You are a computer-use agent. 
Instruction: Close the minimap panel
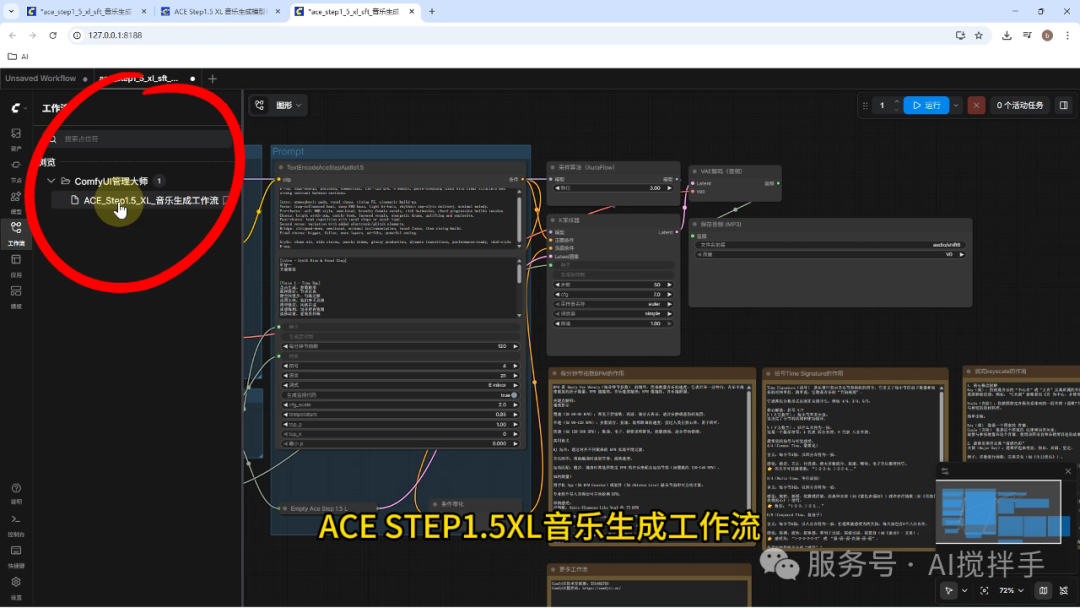point(1068,471)
